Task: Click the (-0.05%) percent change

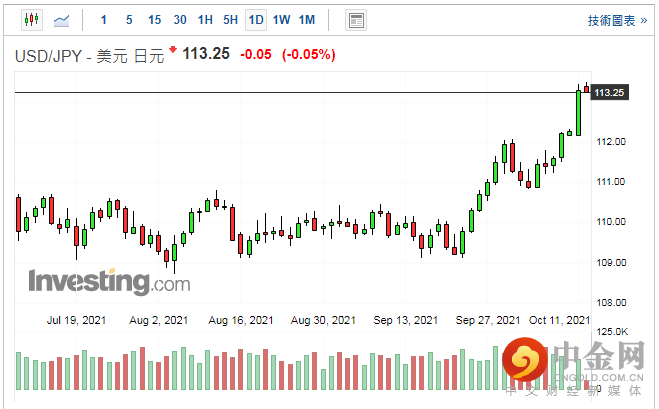Action: click(308, 54)
